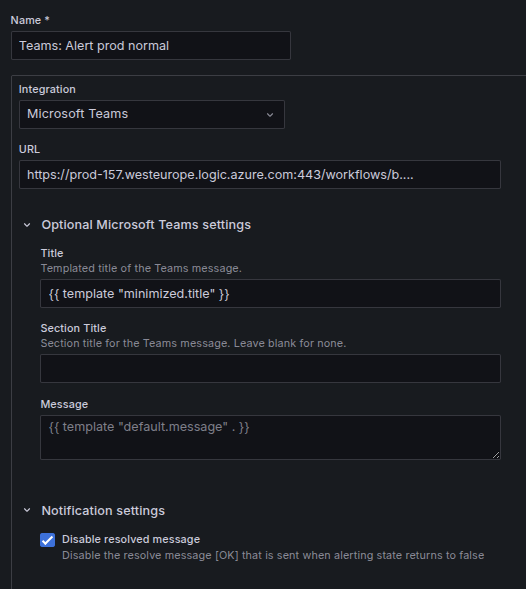Click the Message textarea with default.message placeholder
This screenshot has height=589, width=526.
point(270,437)
